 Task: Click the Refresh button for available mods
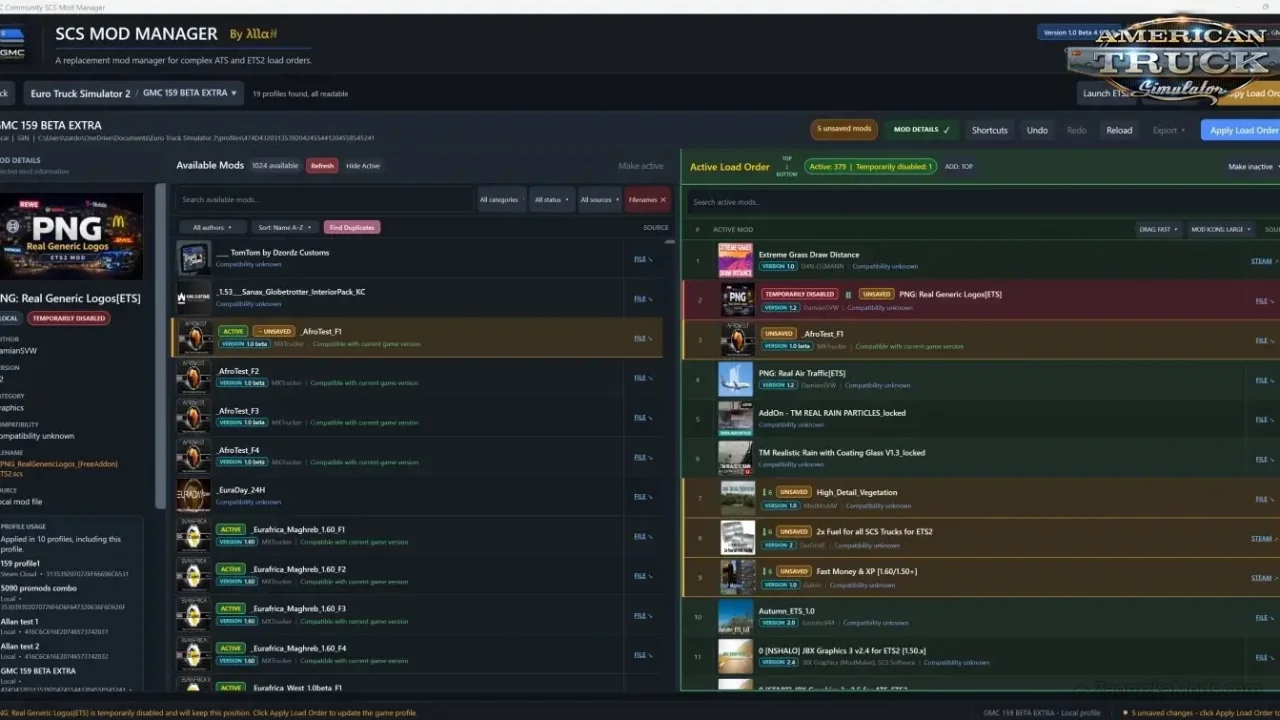coord(322,166)
